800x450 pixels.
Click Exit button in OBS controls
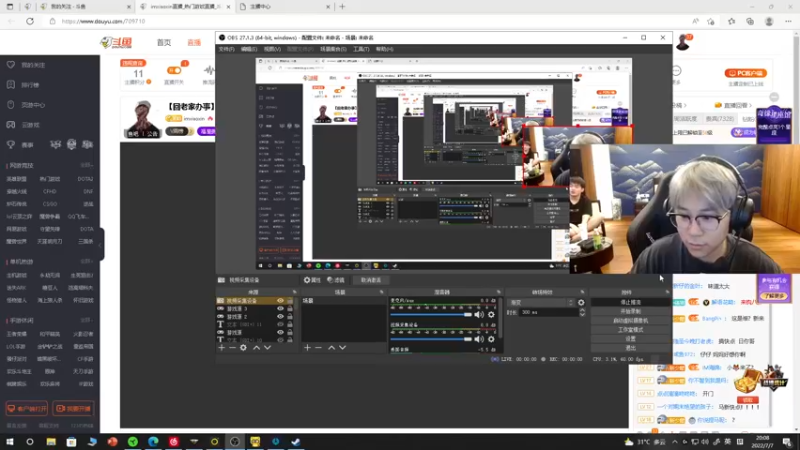[631, 348]
